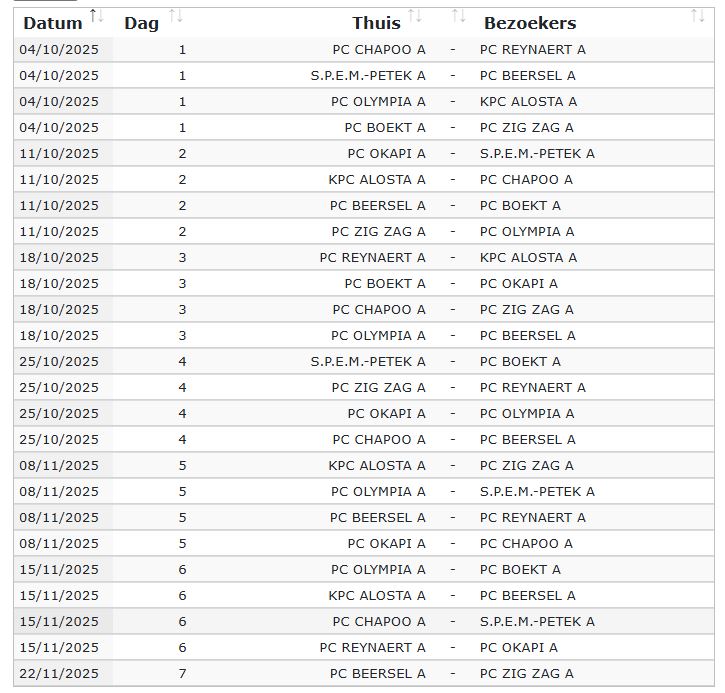Select date 22/11/2025 in last row
This screenshot has width=725, height=693.
click(59, 674)
